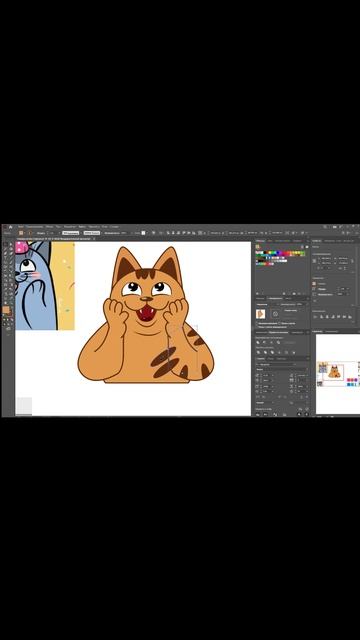Click the small cat preview thumbnail in middle panel
This screenshot has width=360, height=640.
[260, 314]
